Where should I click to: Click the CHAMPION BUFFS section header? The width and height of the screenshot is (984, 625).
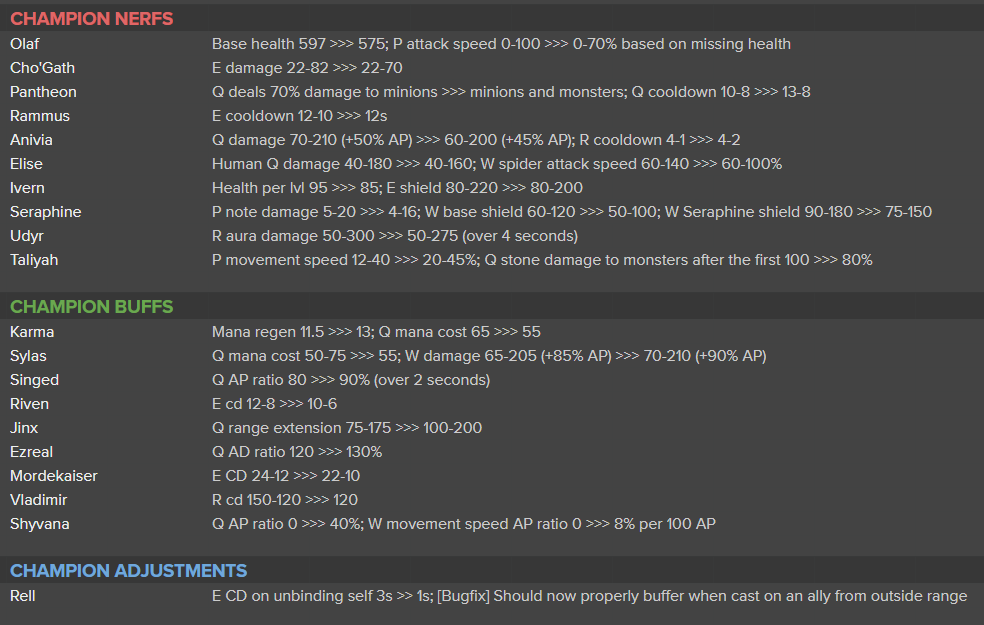point(92,307)
